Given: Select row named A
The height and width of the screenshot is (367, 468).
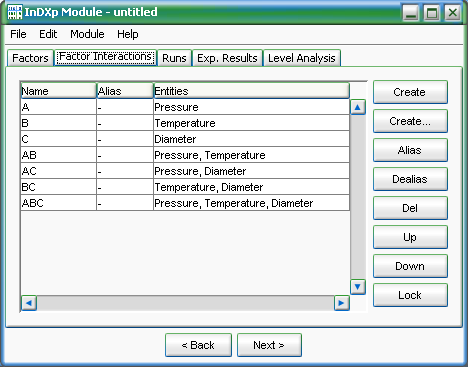Looking at the screenshot, I should [58, 107].
